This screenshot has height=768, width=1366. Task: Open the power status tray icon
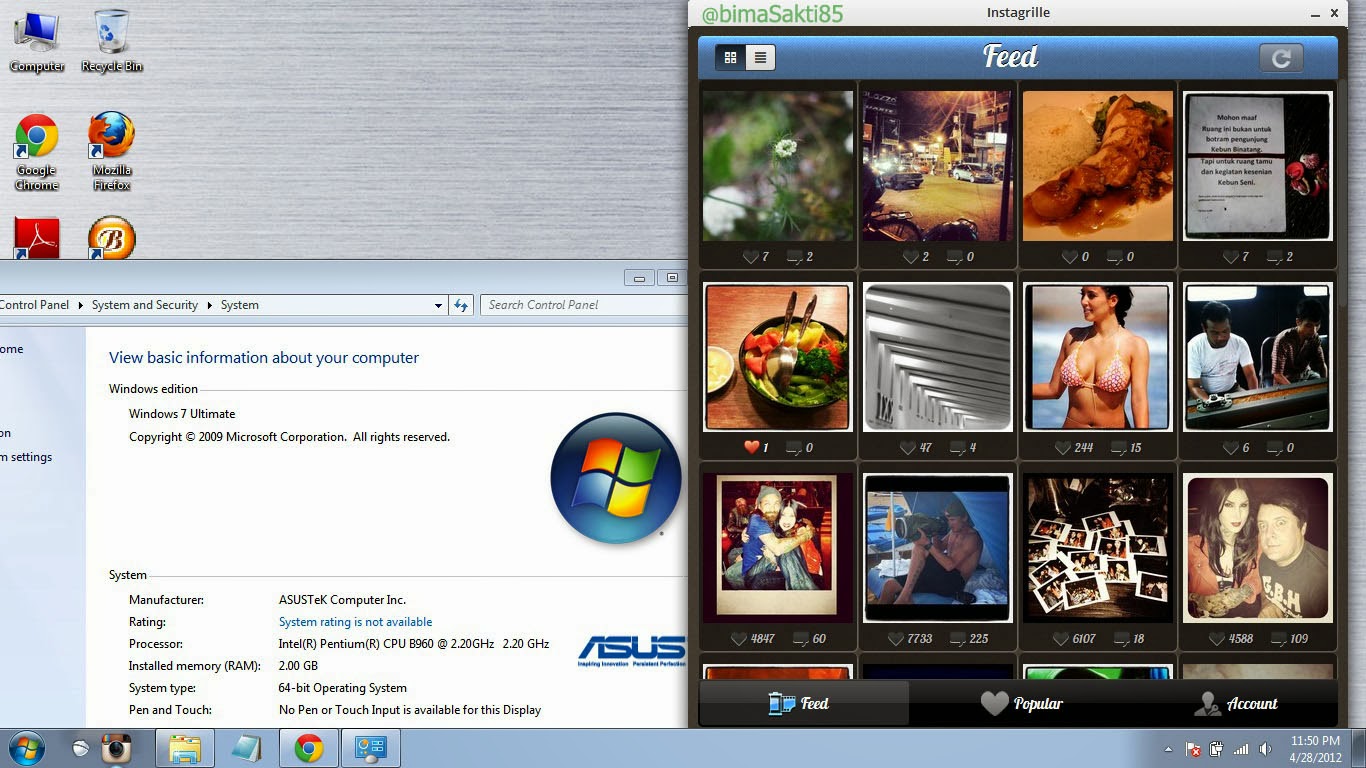[x=1217, y=749]
